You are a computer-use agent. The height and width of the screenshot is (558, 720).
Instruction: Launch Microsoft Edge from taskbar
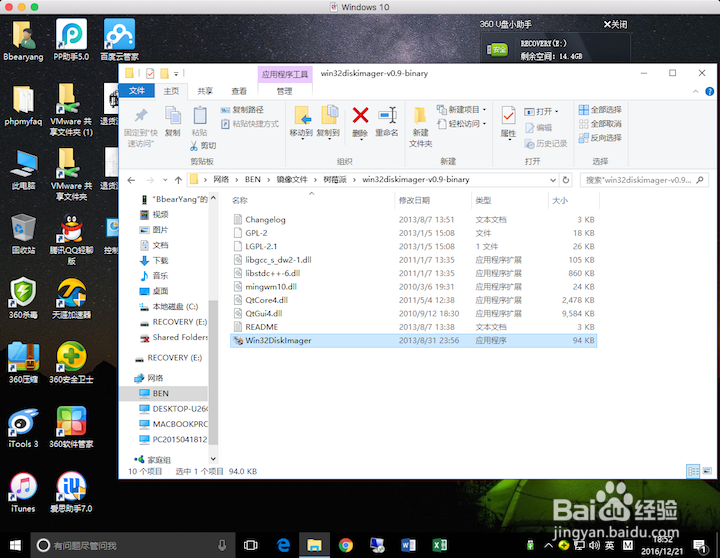click(283, 545)
